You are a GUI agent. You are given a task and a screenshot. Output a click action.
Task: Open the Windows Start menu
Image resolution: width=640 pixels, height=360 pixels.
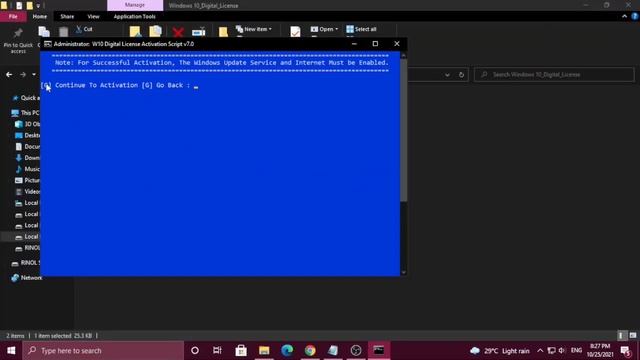pyautogui.click(x=11, y=351)
